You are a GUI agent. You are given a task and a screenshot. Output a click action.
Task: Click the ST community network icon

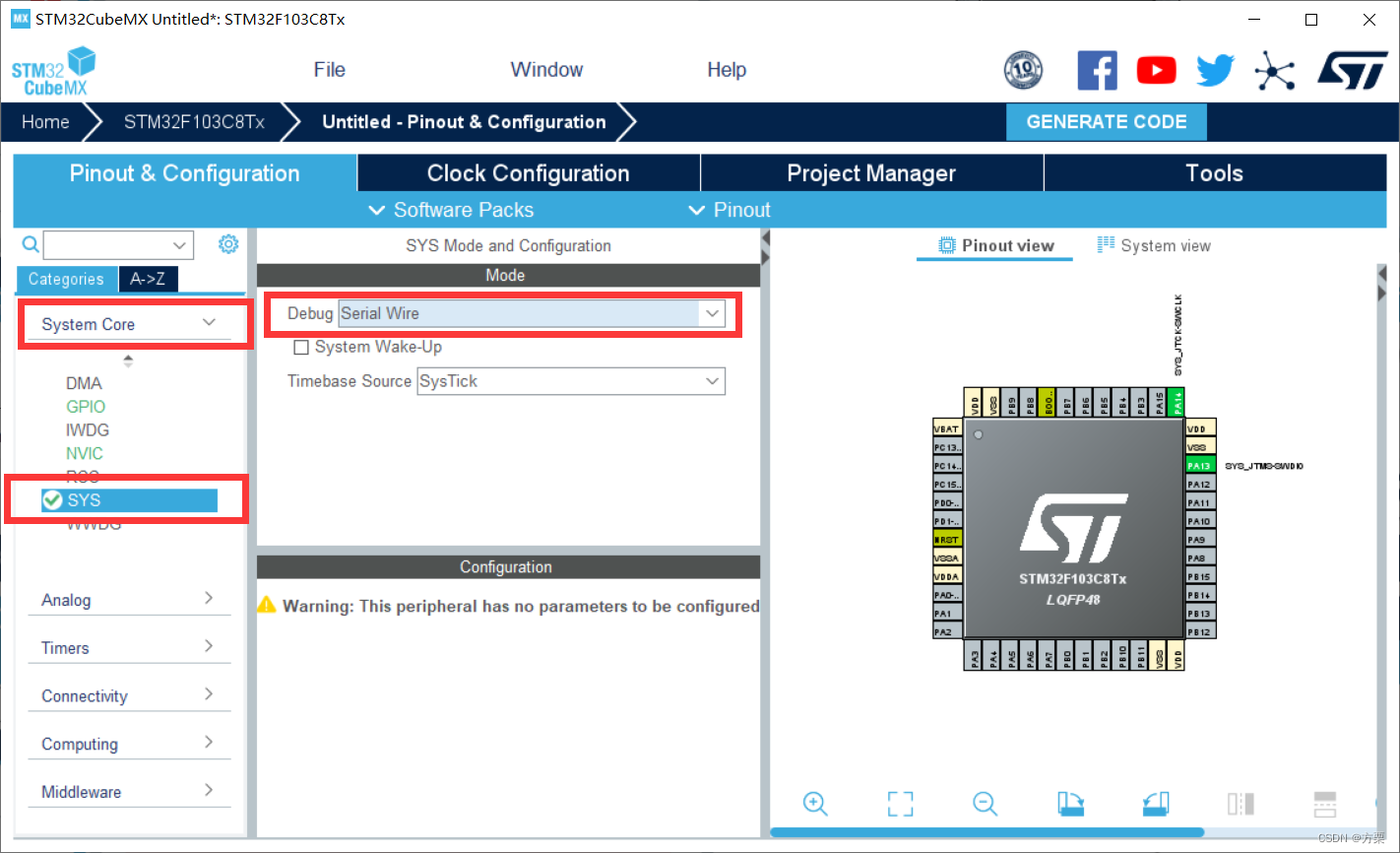point(1275,70)
